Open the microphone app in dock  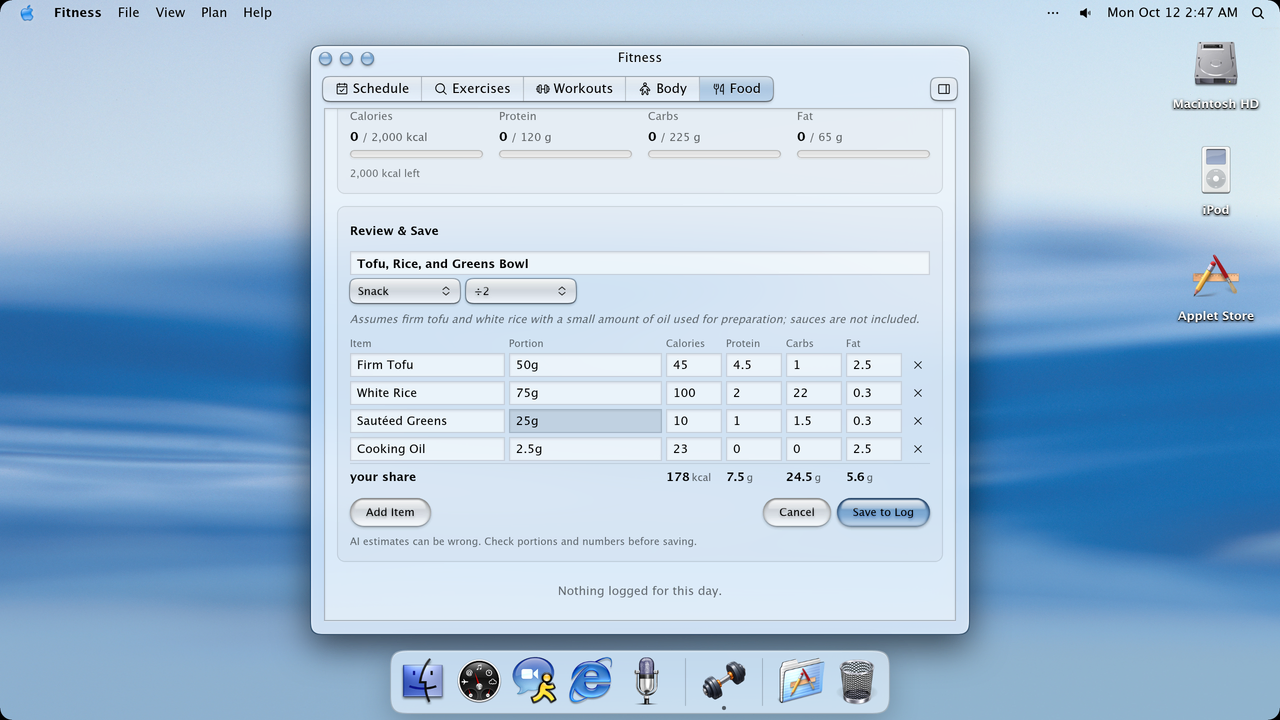click(x=647, y=681)
